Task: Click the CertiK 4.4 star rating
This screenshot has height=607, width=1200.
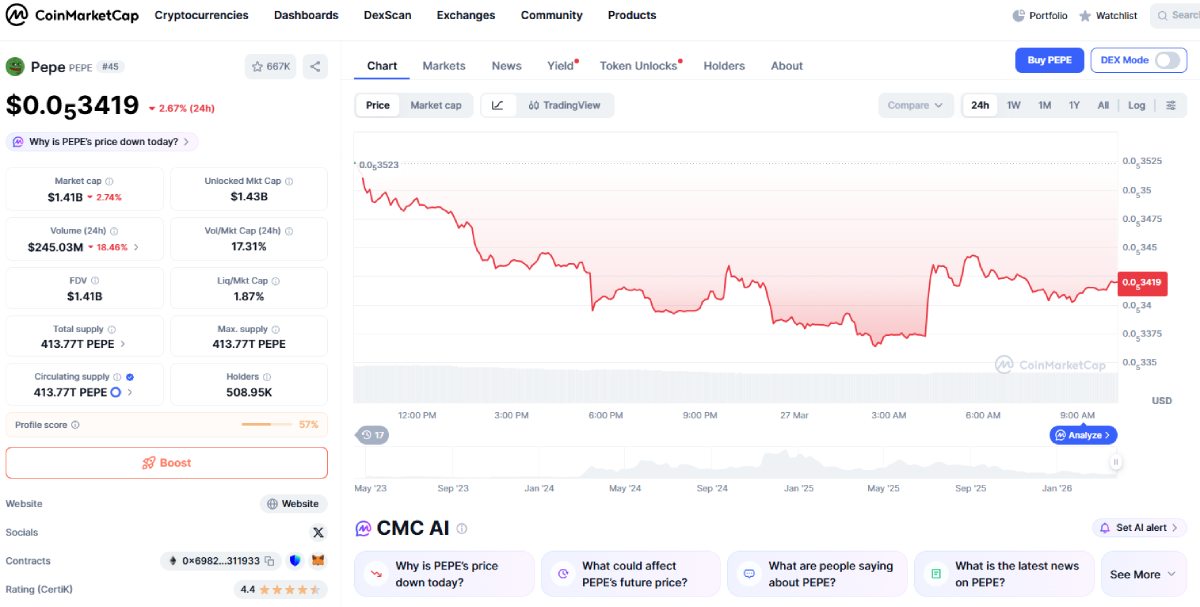Action: (282, 590)
